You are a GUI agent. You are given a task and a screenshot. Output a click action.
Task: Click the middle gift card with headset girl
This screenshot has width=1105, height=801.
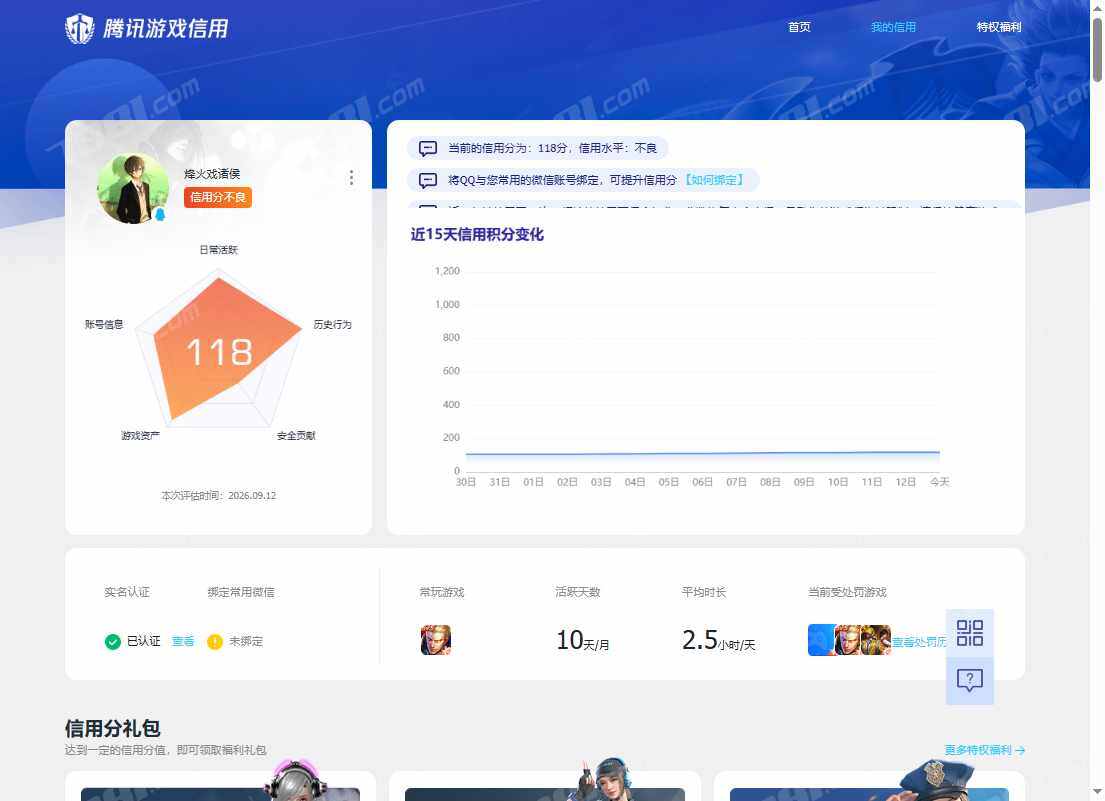545,786
